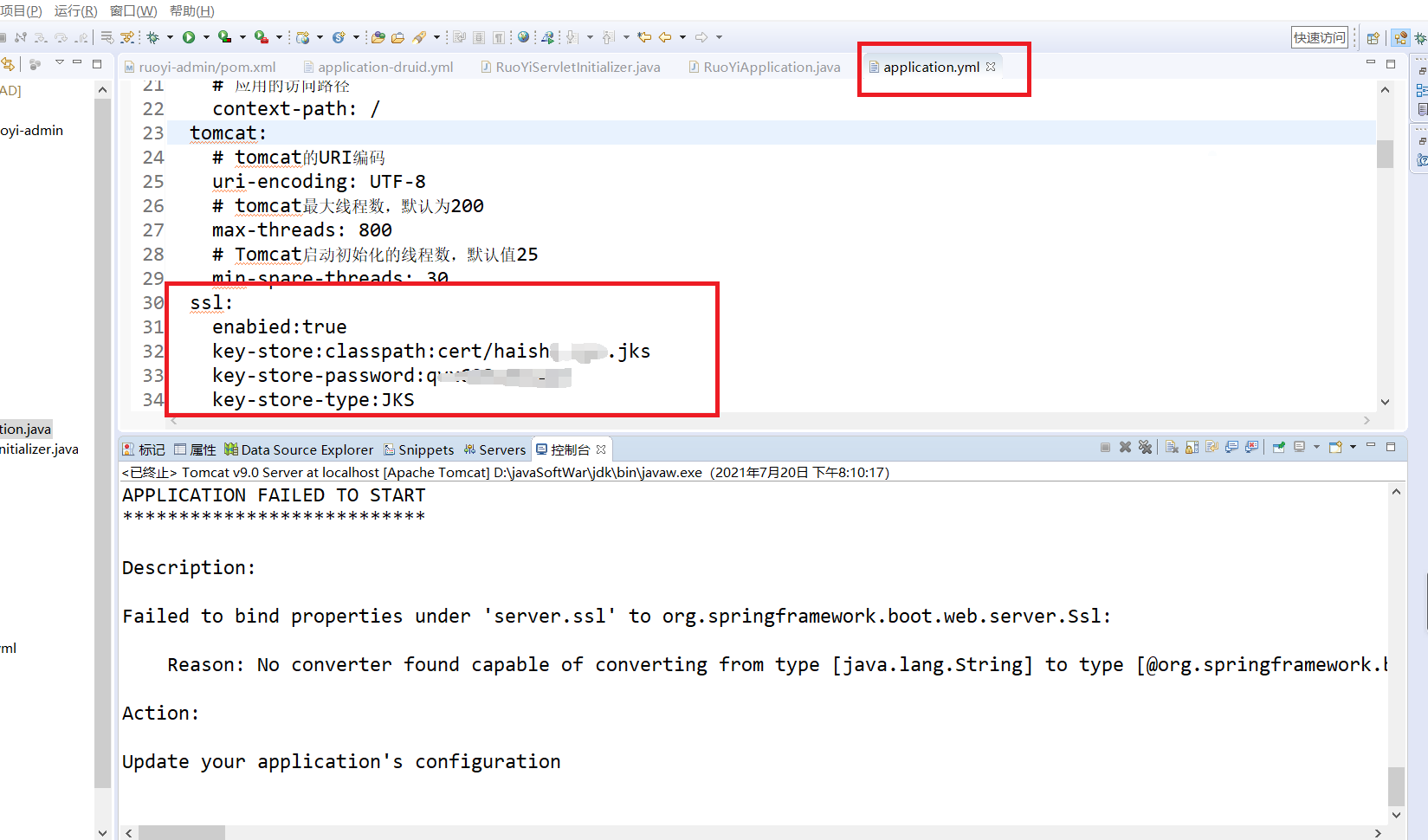Image resolution: width=1428 pixels, height=840 pixels.
Task: Toggle editor Word Wrap in main toolbar
Action: pyautogui.click(x=458, y=37)
